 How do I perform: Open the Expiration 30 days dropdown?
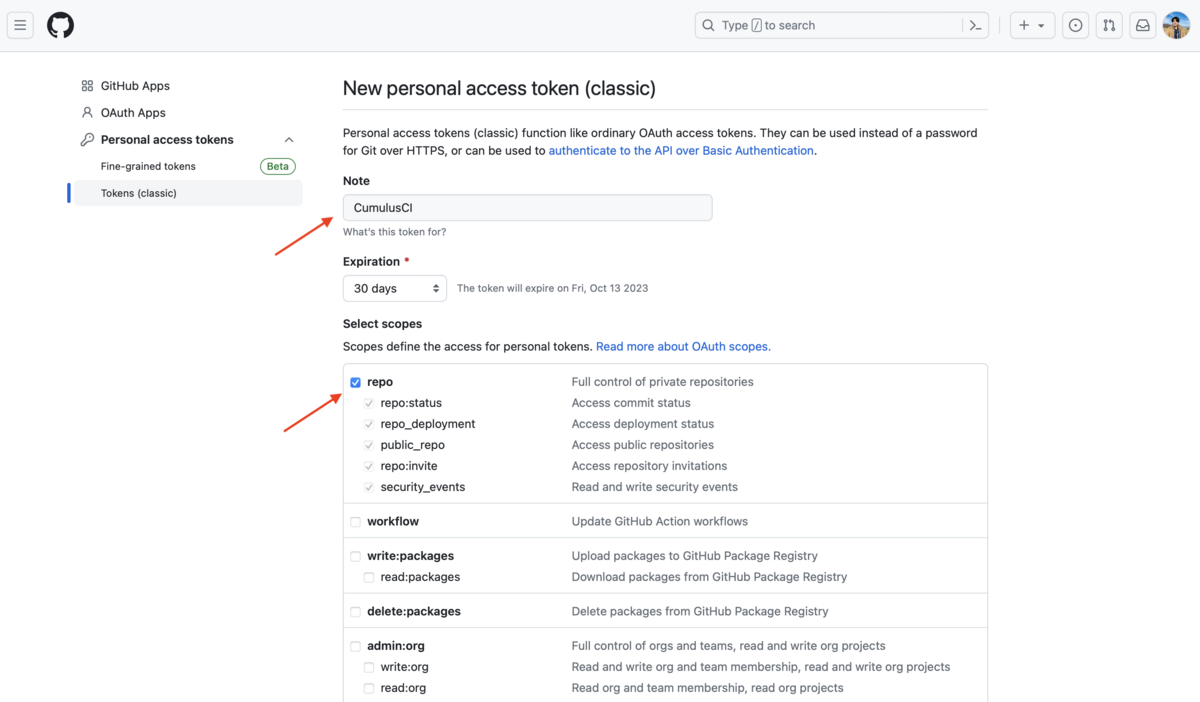[x=395, y=288]
